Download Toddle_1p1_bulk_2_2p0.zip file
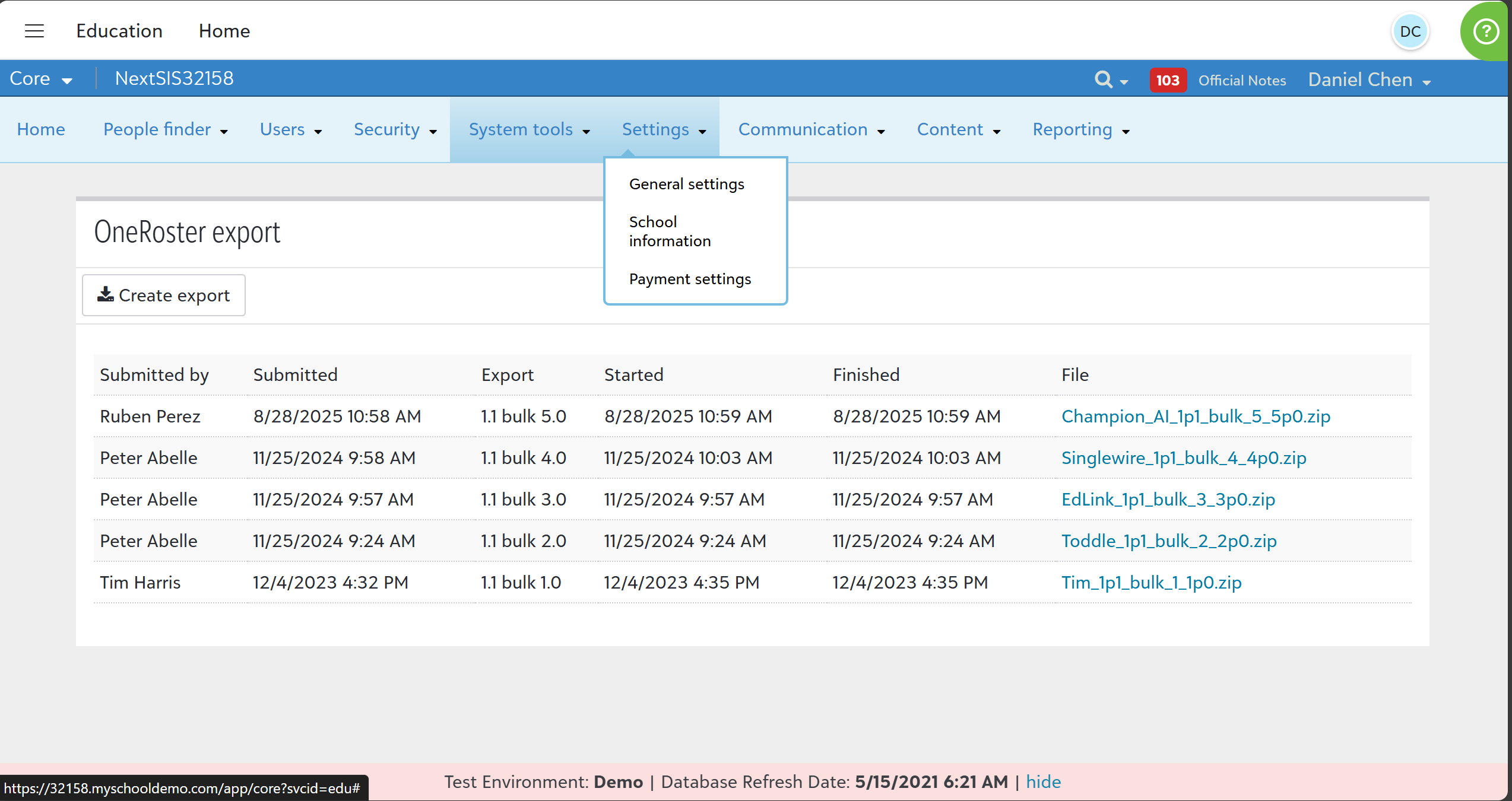Image resolution: width=1512 pixels, height=801 pixels. (x=1168, y=541)
